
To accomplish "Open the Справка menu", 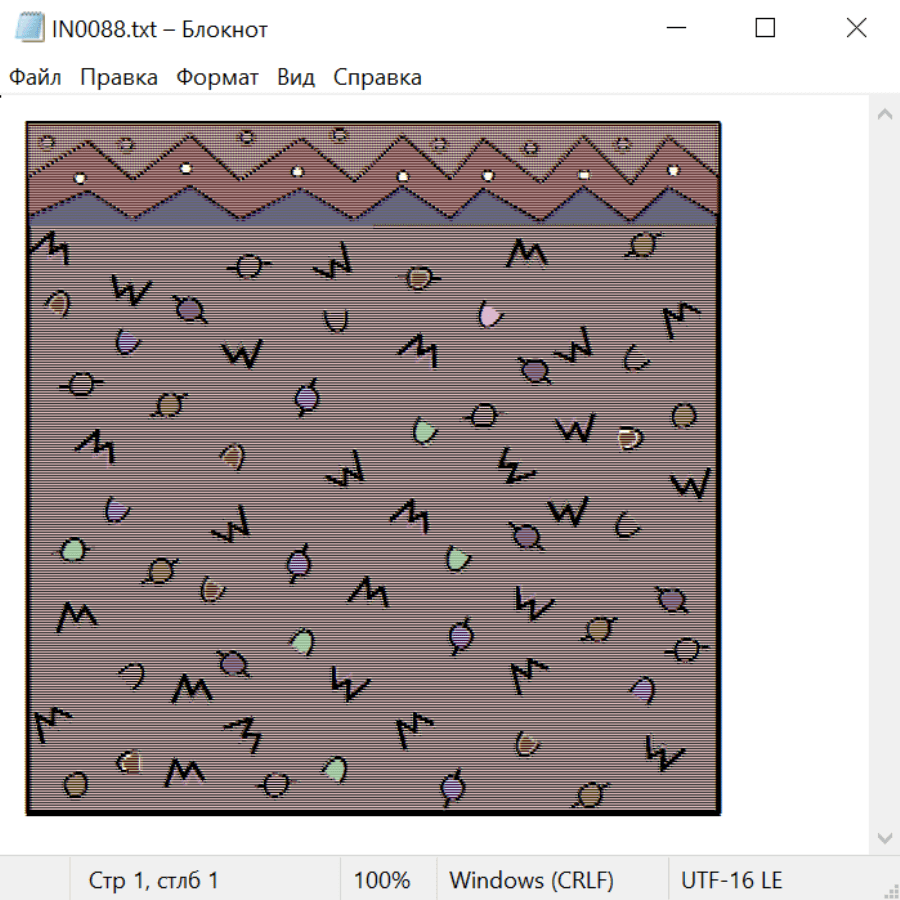I will (377, 77).
